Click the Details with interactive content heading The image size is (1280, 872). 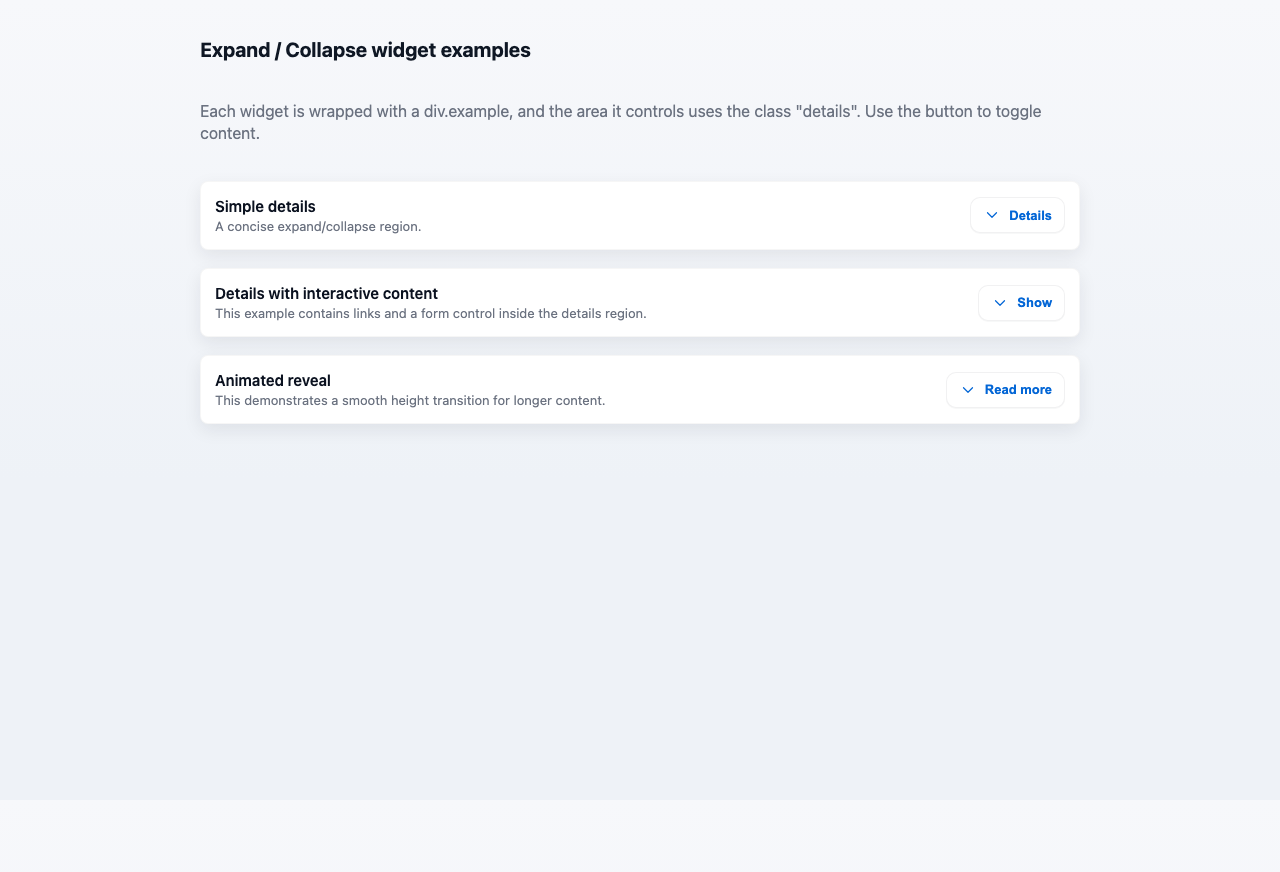(326, 294)
